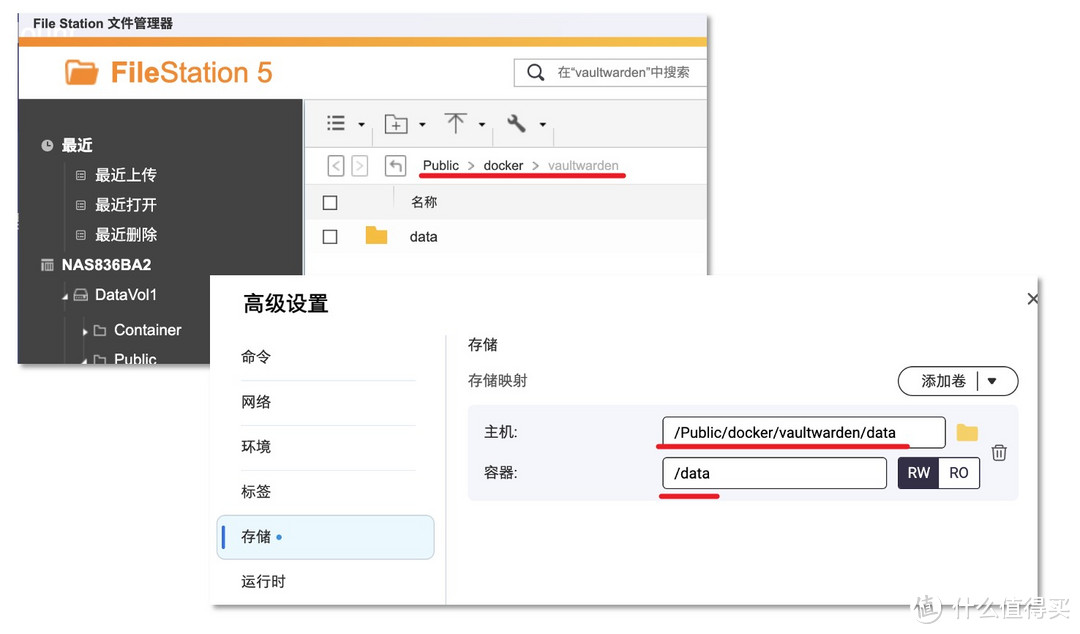Switch to the 网络 settings tab
The image size is (1080, 634).
(x=256, y=402)
